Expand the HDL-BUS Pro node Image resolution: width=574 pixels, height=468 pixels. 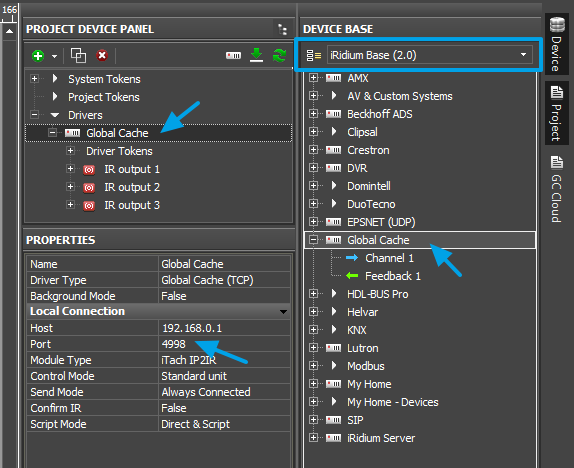(x=313, y=294)
